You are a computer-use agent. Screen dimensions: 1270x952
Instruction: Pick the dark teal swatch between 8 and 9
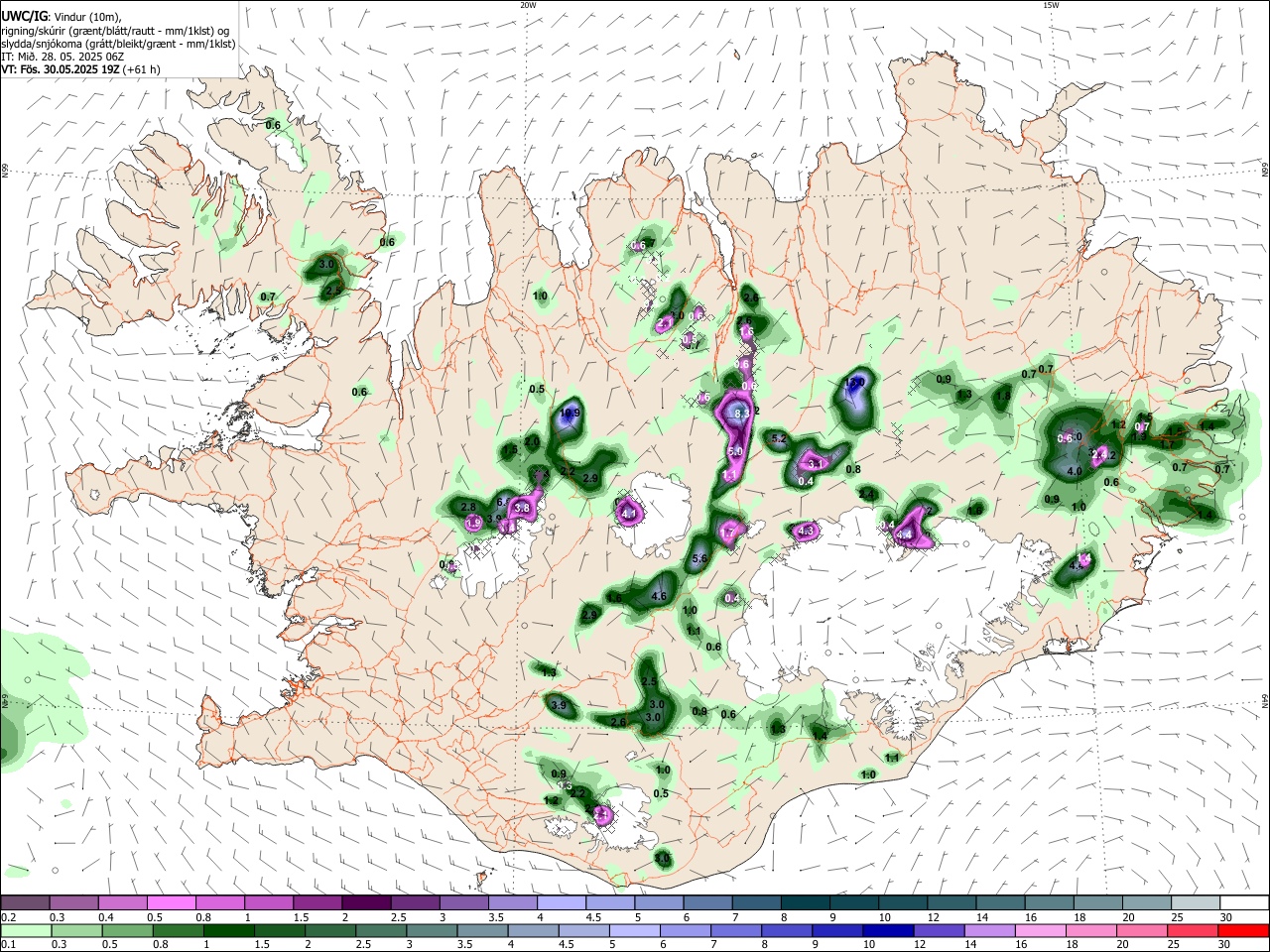pos(806,902)
